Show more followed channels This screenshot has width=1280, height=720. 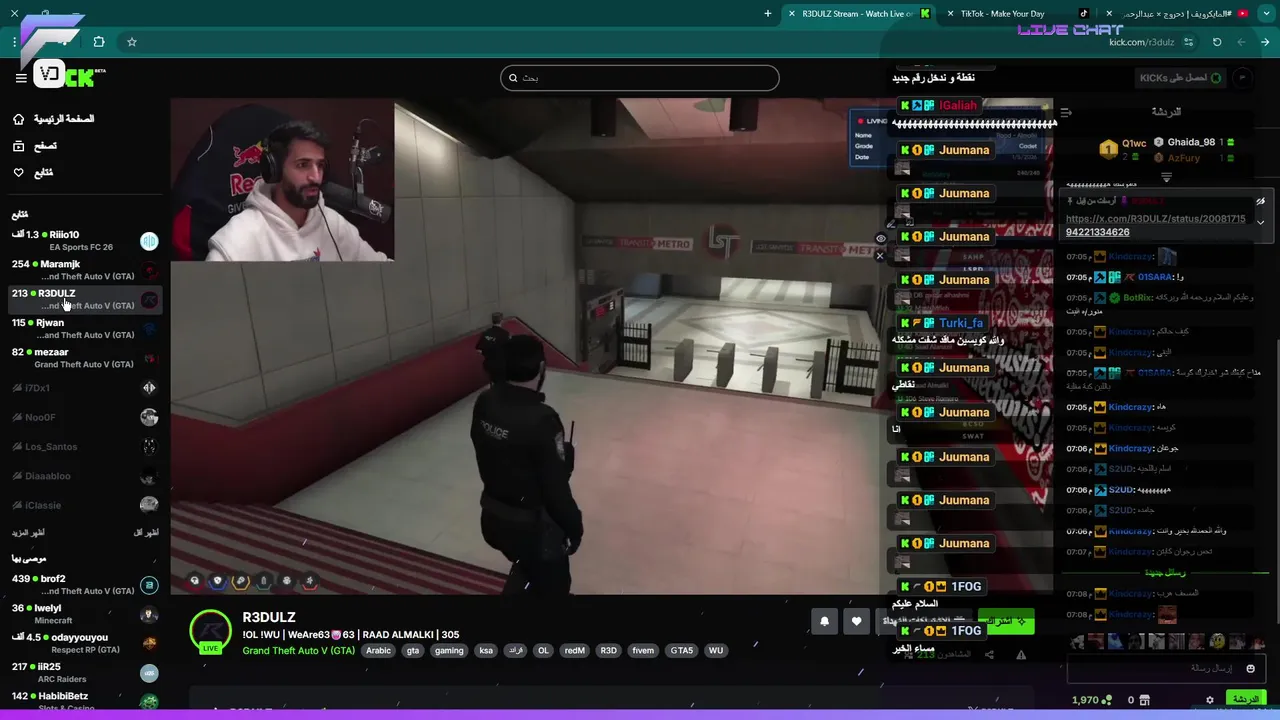tap(28, 532)
